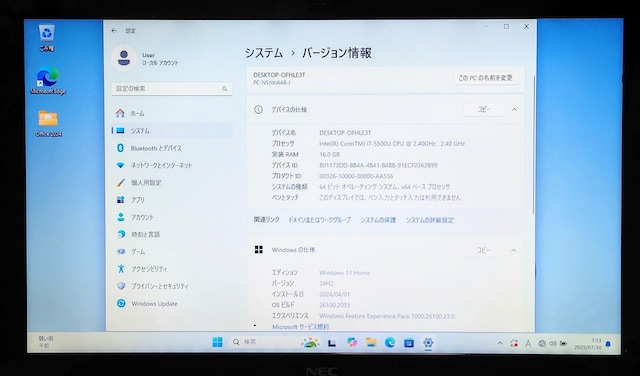
Task: Open the weather widget on the taskbar
Action: coord(46,342)
